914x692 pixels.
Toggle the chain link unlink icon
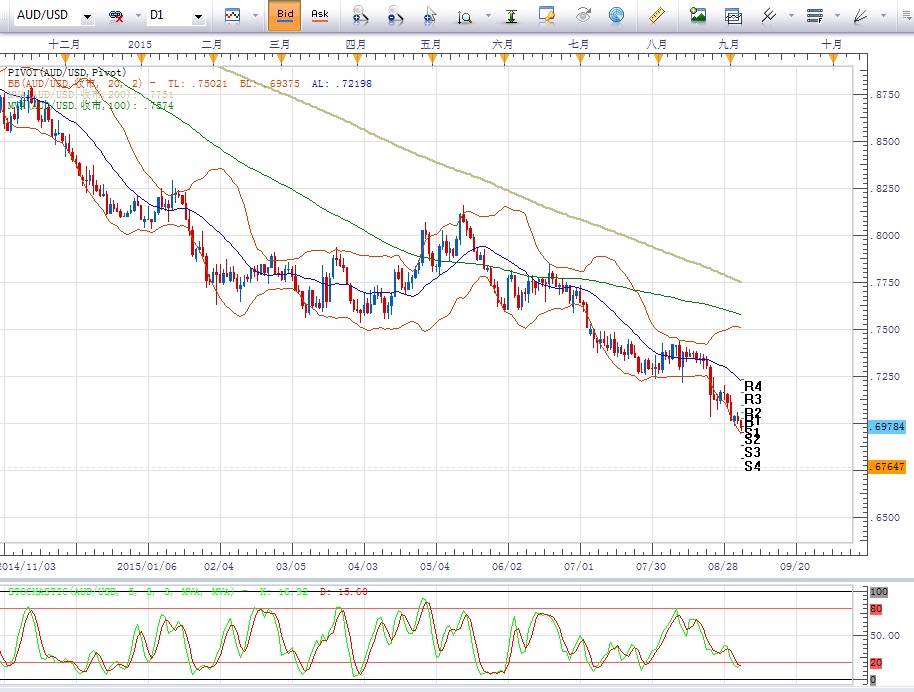coord(117,17)
